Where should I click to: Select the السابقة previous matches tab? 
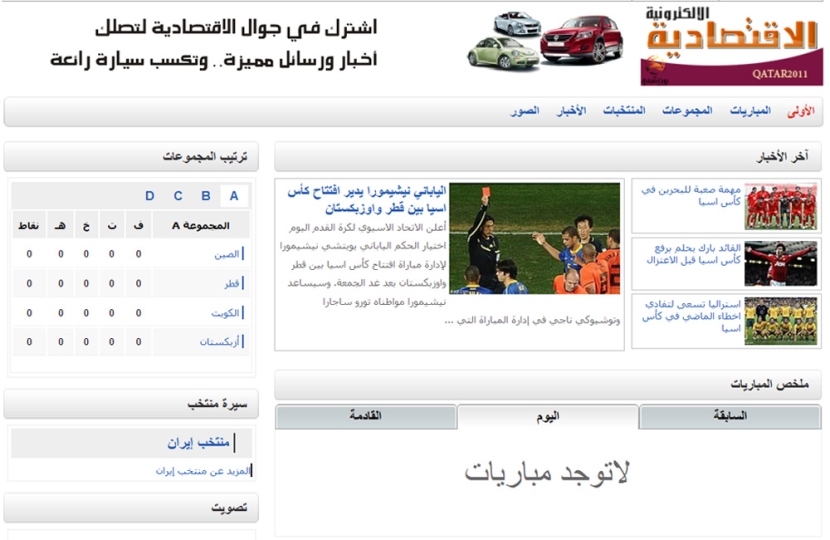[730, 417]
